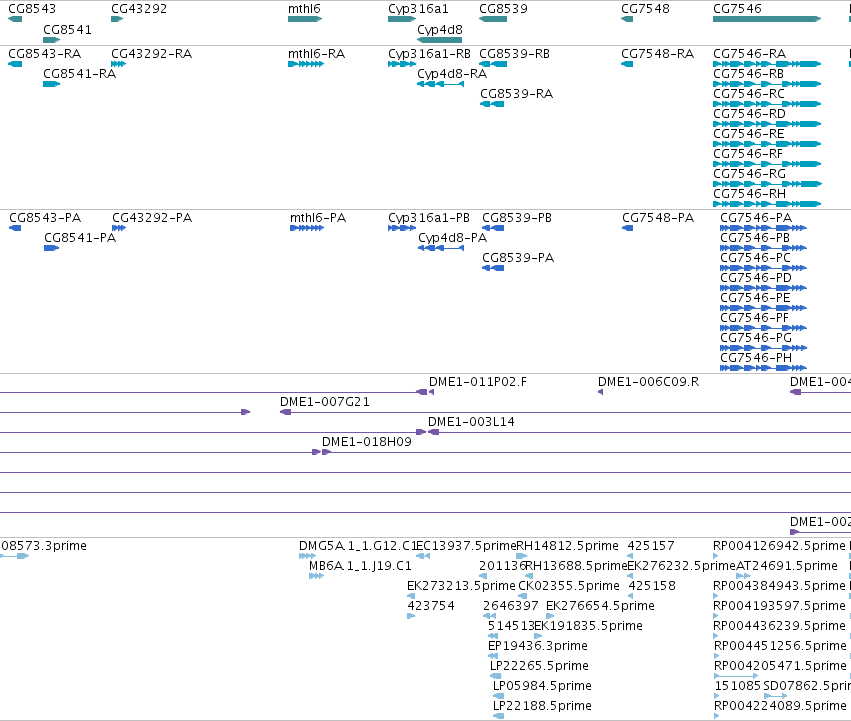This screenshot has height=721, width=851.
Task: Click the CG7546-PE protein label
Action: tap(755, 298)
